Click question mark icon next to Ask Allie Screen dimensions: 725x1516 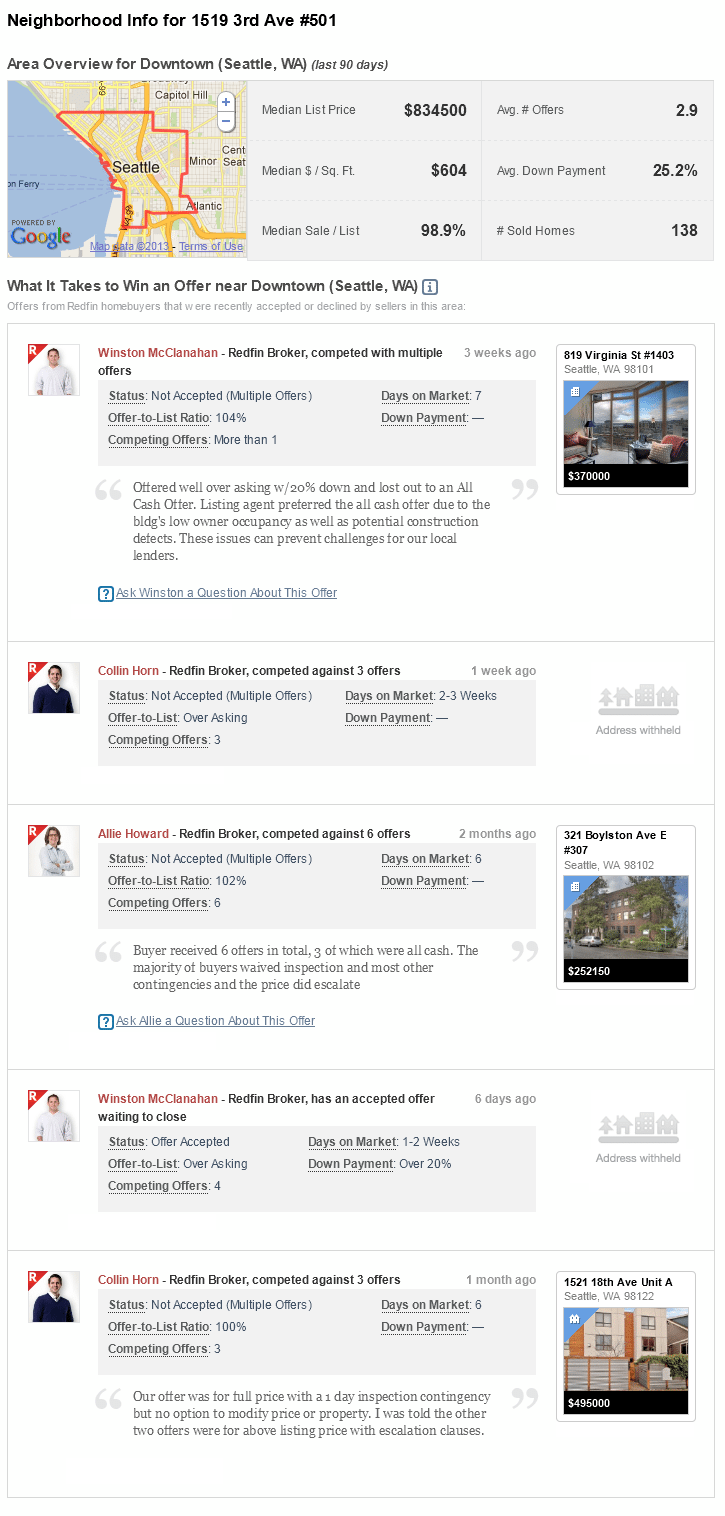click(106, 1022)
